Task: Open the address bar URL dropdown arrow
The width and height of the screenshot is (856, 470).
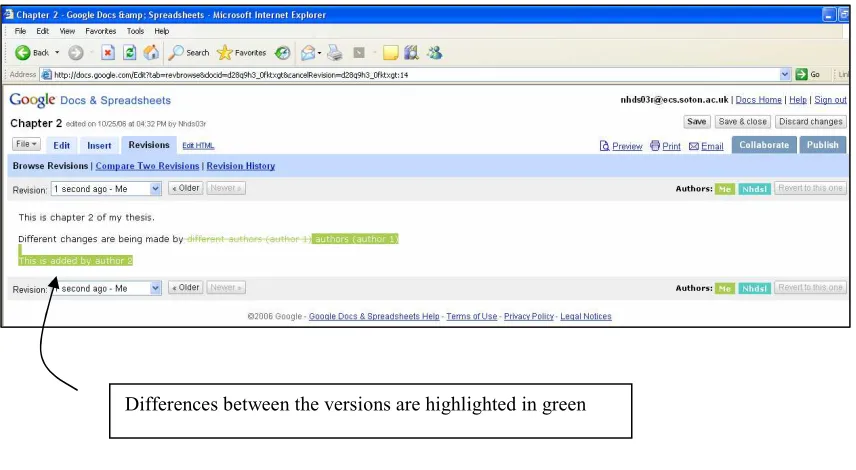Action: tap(785, 74)
